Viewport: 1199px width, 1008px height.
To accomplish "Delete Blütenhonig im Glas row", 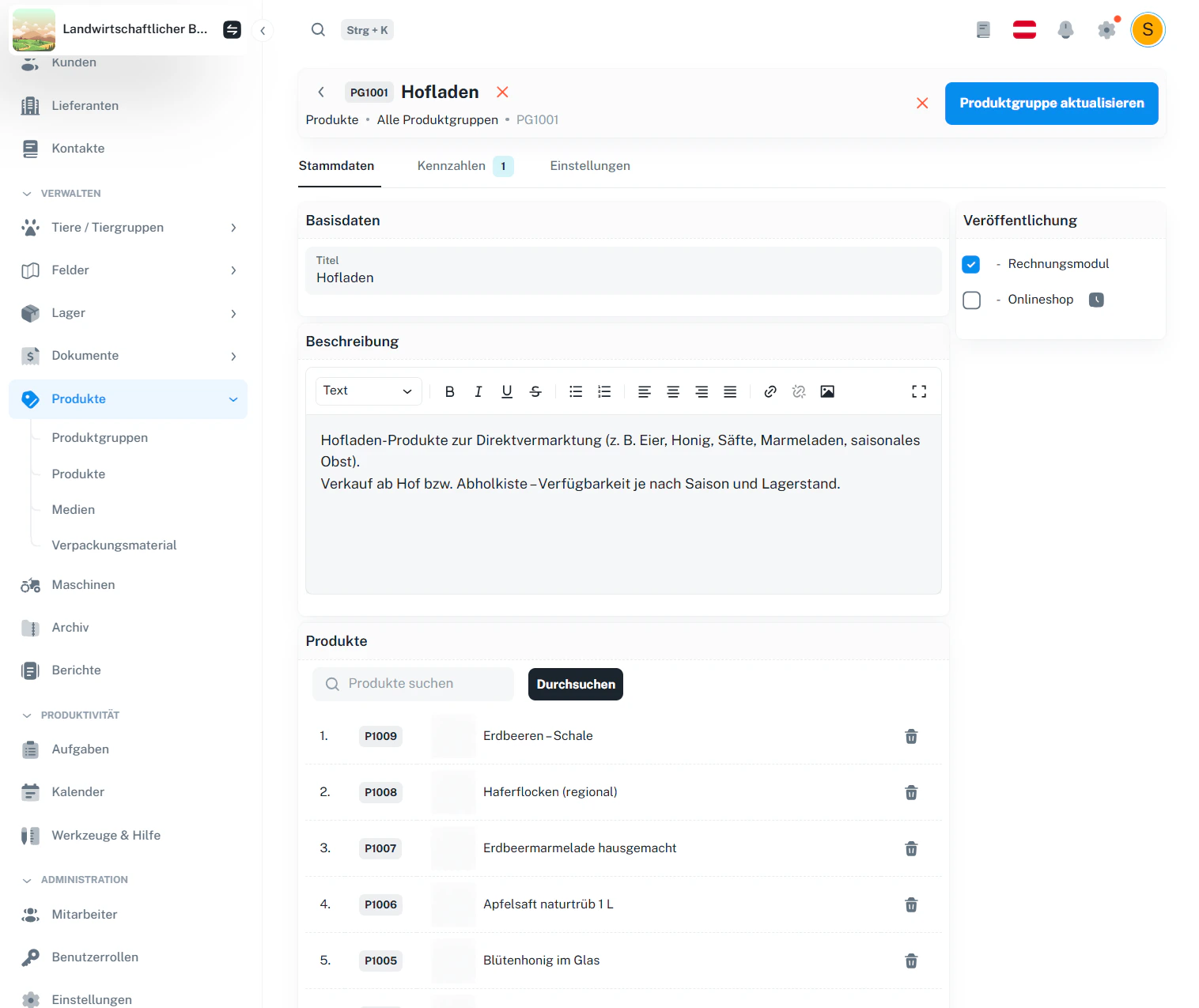I will click(911, 961).
